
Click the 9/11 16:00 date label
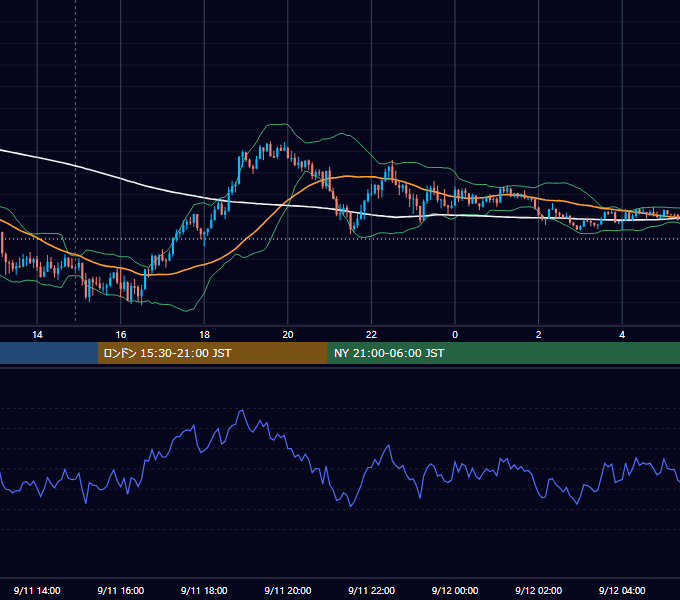point(121,590)
